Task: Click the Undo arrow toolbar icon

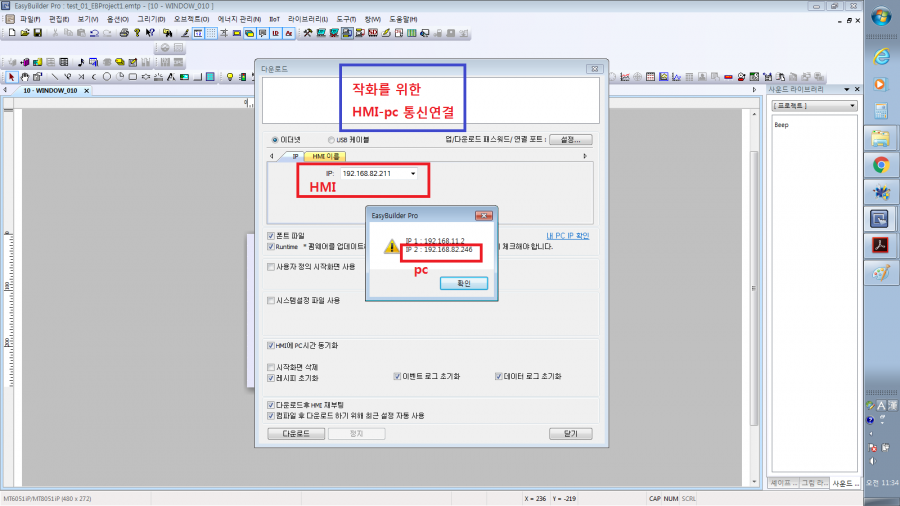Action: click(94, 33)
